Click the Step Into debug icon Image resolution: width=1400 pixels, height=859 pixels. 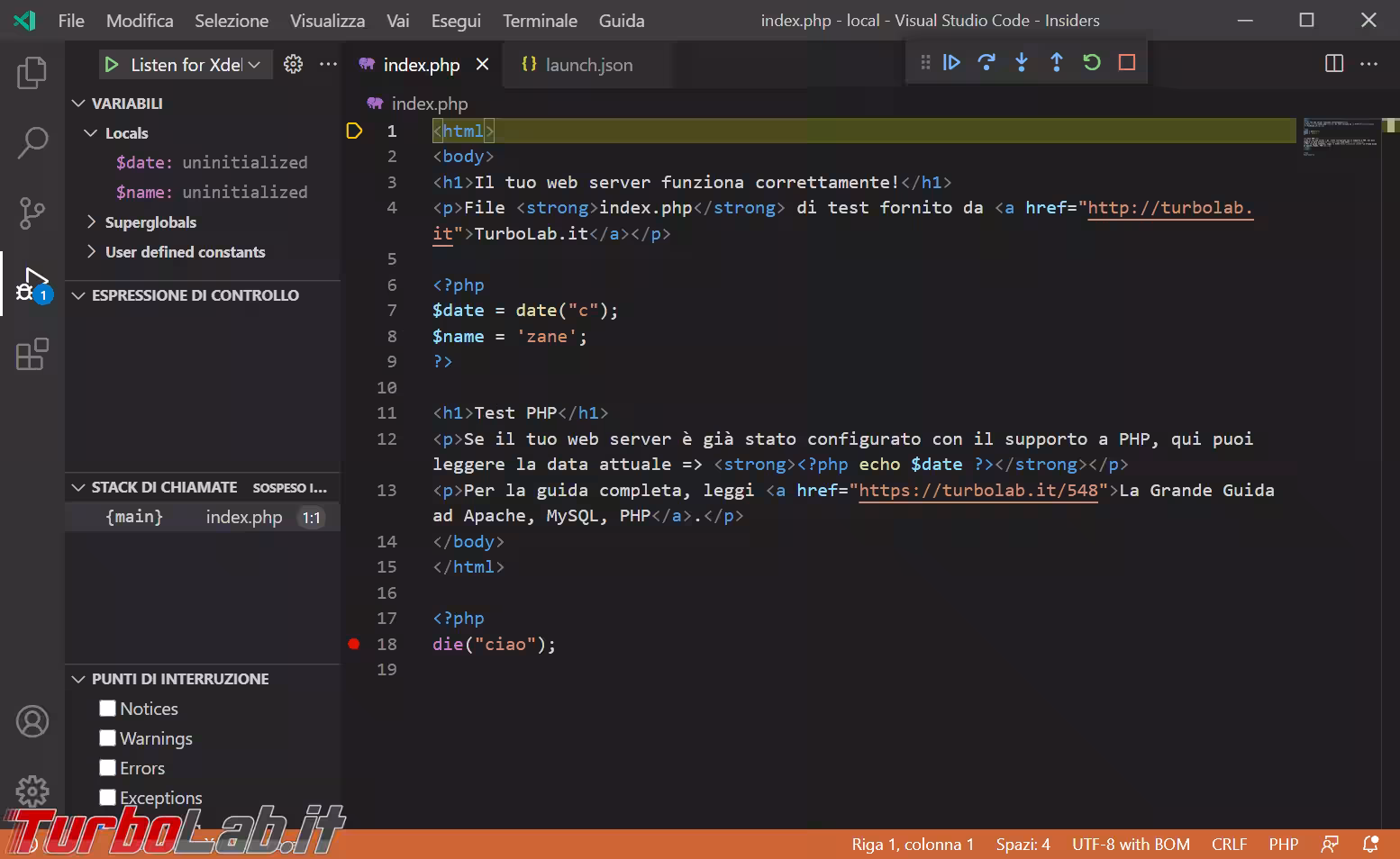(x=1022, y=63)
